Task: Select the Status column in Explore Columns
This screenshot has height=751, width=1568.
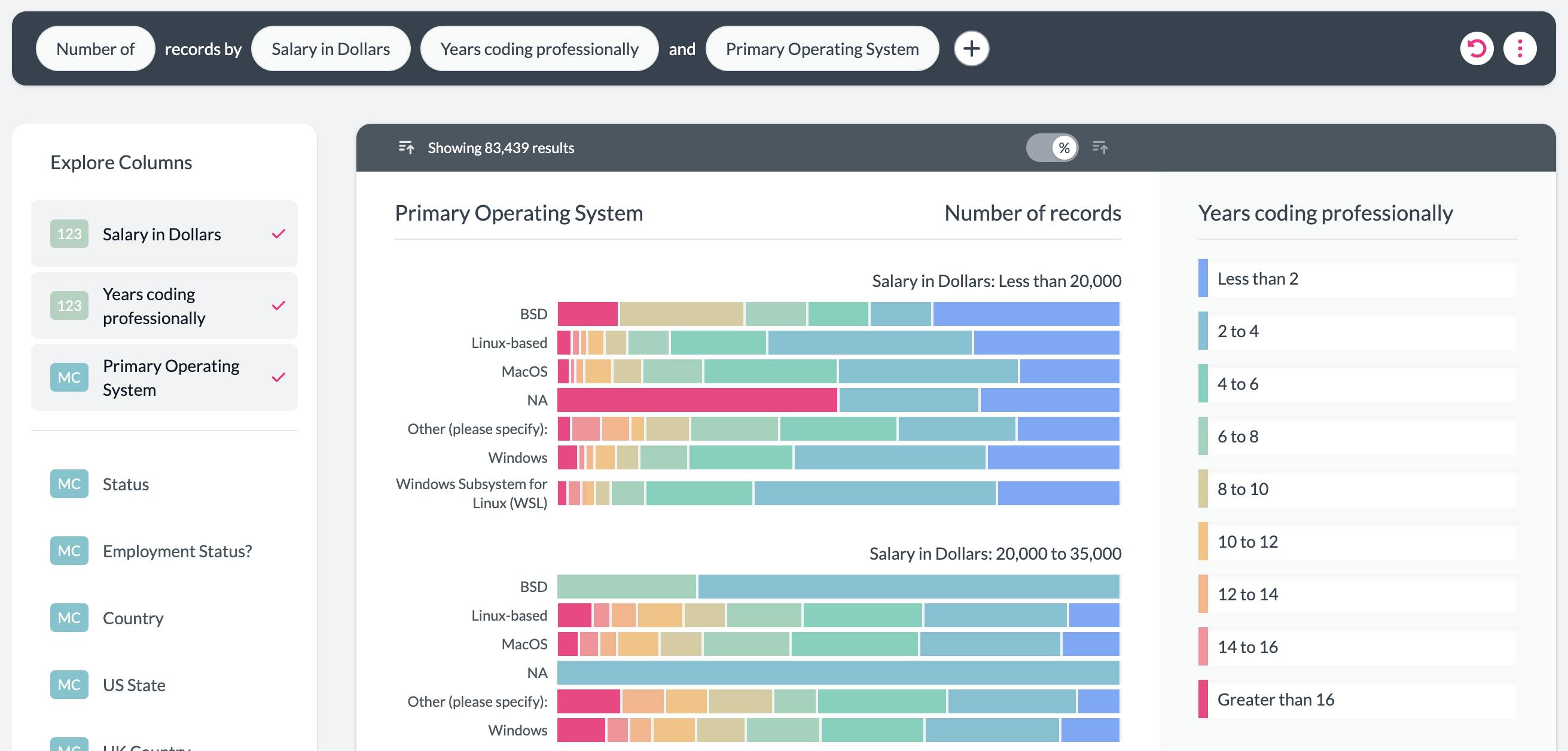Action: 125,484
